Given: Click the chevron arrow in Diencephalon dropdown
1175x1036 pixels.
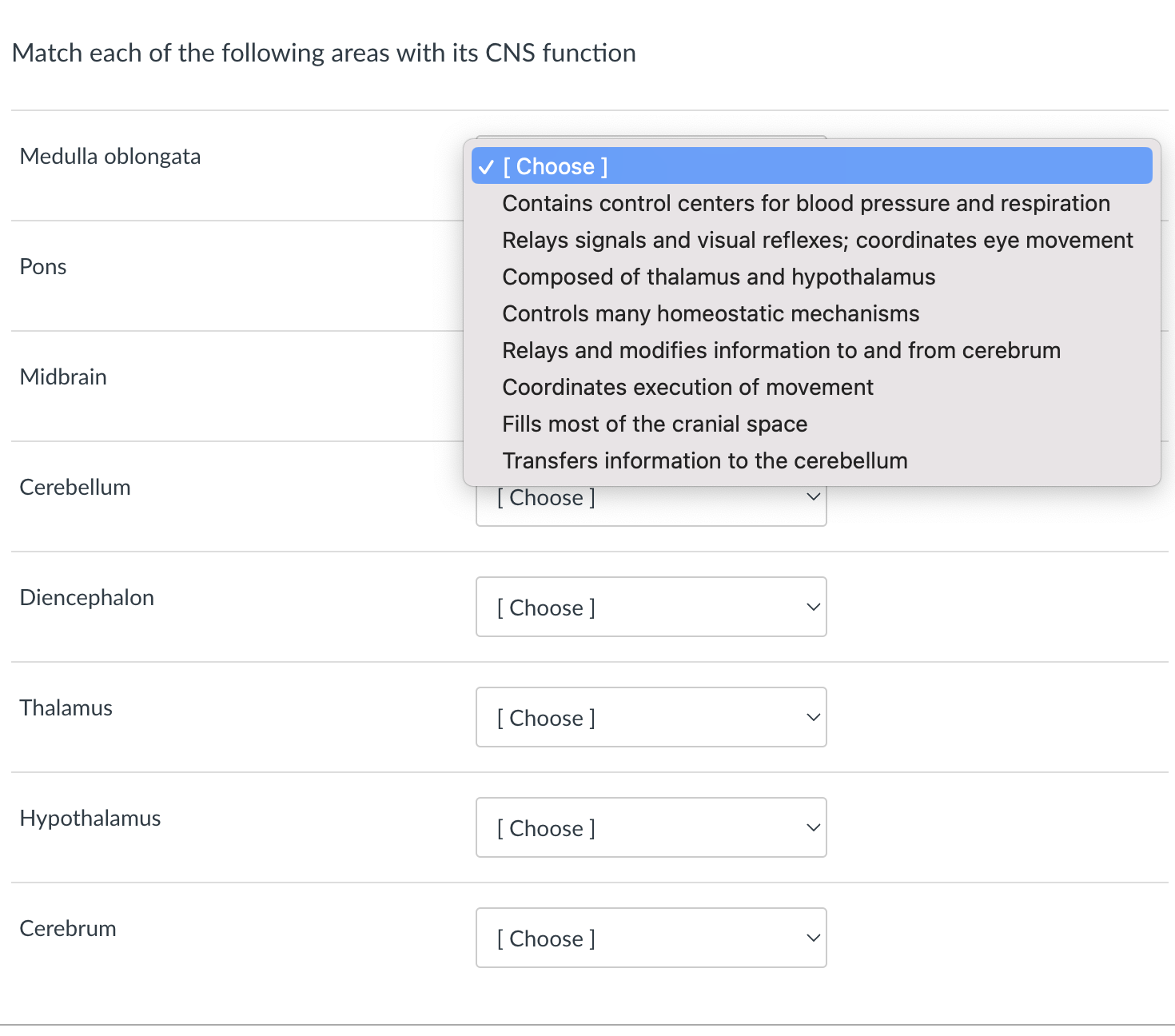Looking at the screenshot, I should (813, 608).
